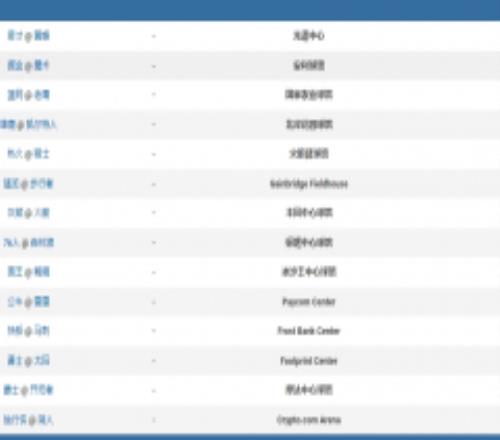Click 步行者 in the Gainbridge Fieldhouse row
This screenshot has width=500, height=440.
coord(42,184)
